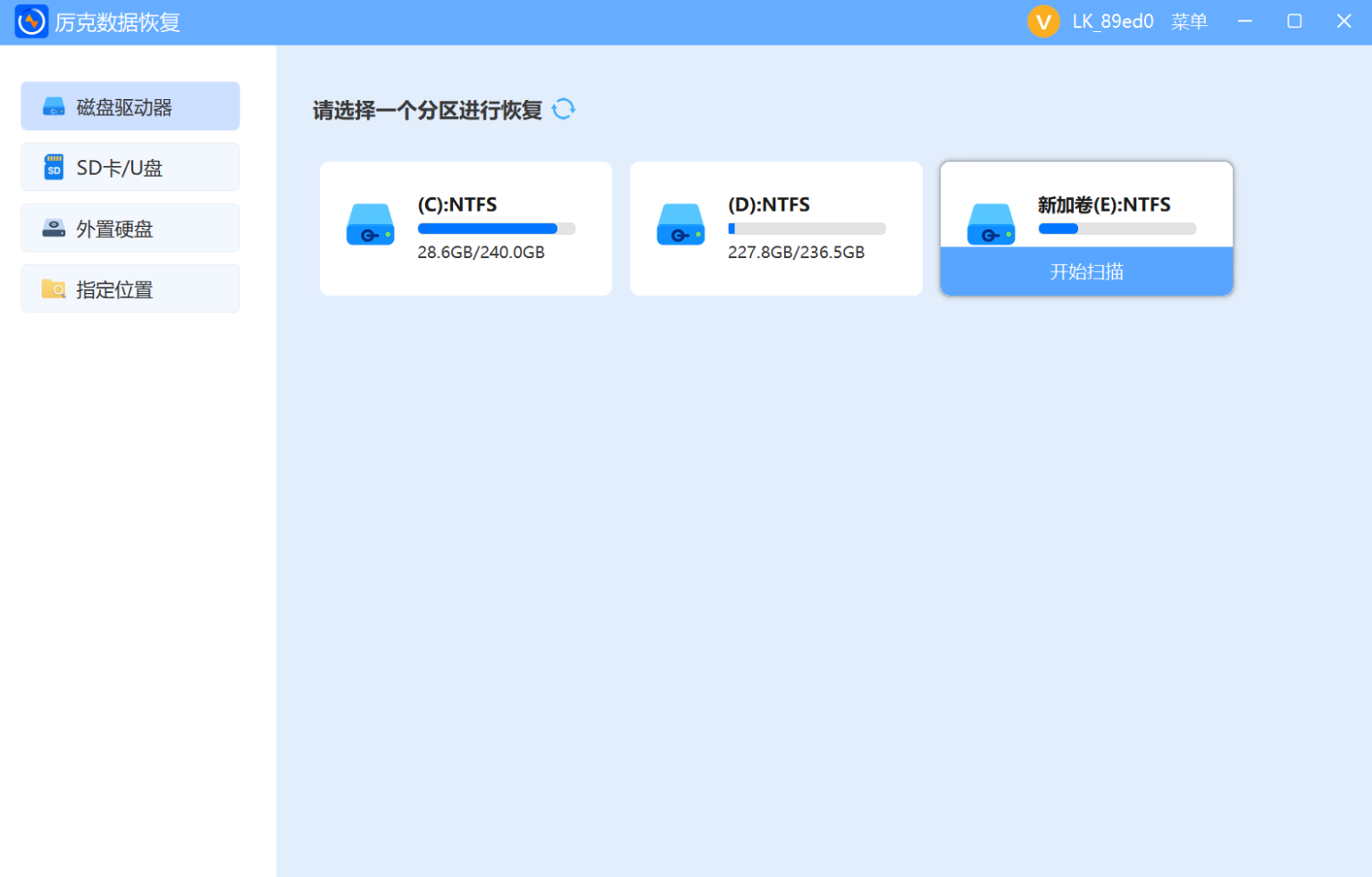Click the orange V user avatar

pyautogui.click(x=1043, y=21)
